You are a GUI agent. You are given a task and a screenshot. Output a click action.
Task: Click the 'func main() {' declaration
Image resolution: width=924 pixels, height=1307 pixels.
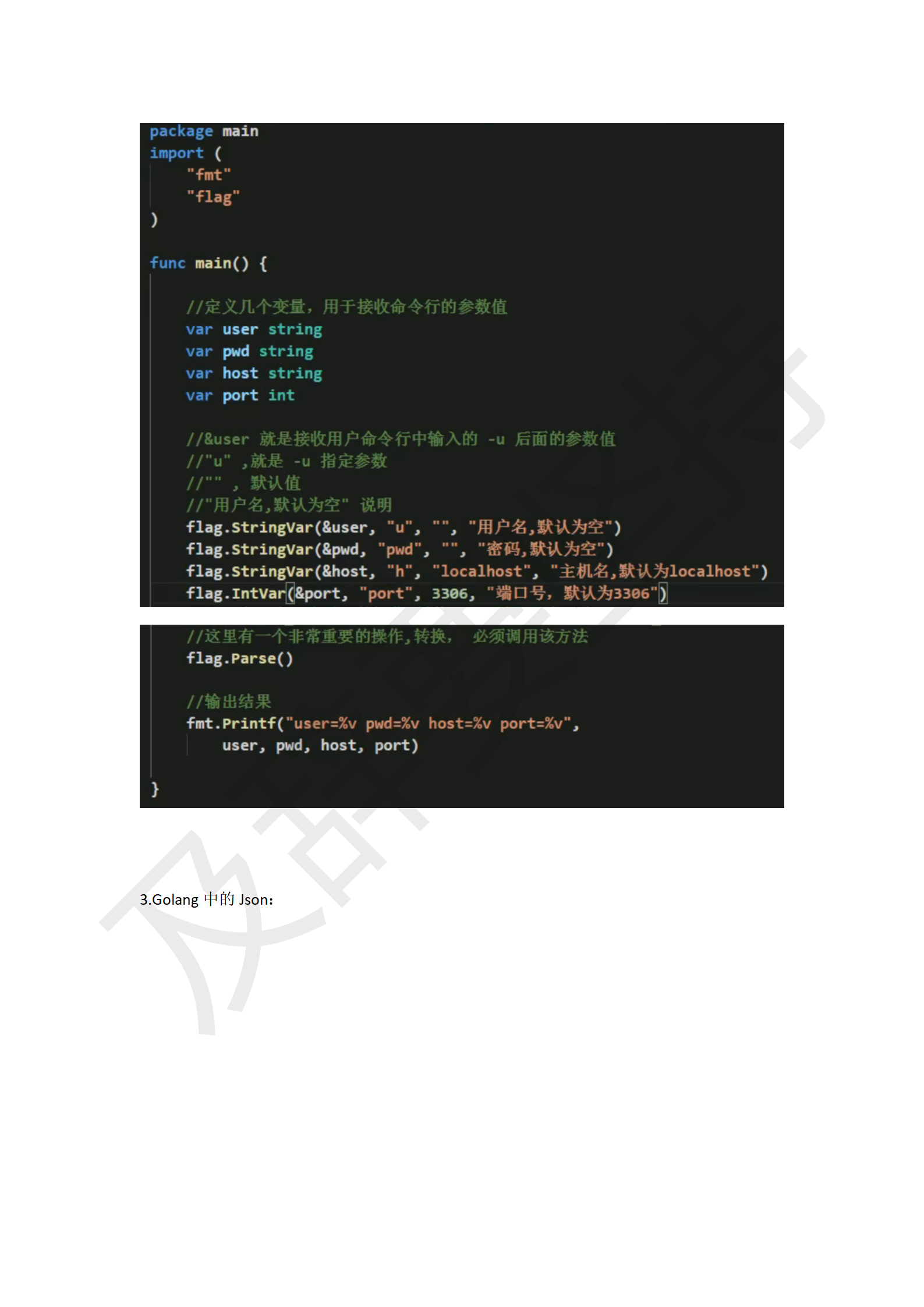coord(208,264)
